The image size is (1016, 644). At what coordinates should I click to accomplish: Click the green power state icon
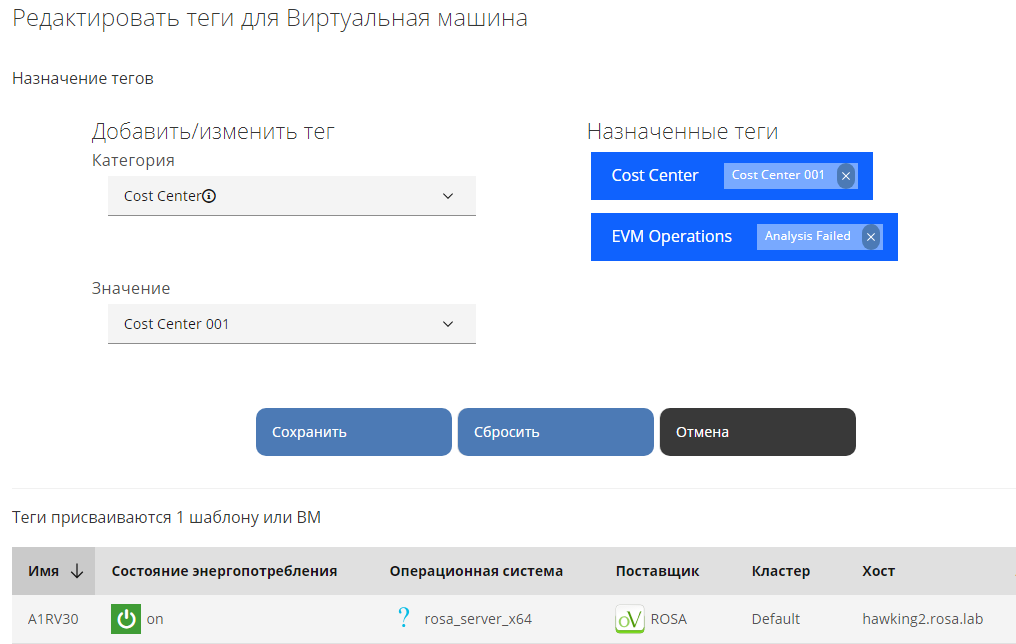125,619
